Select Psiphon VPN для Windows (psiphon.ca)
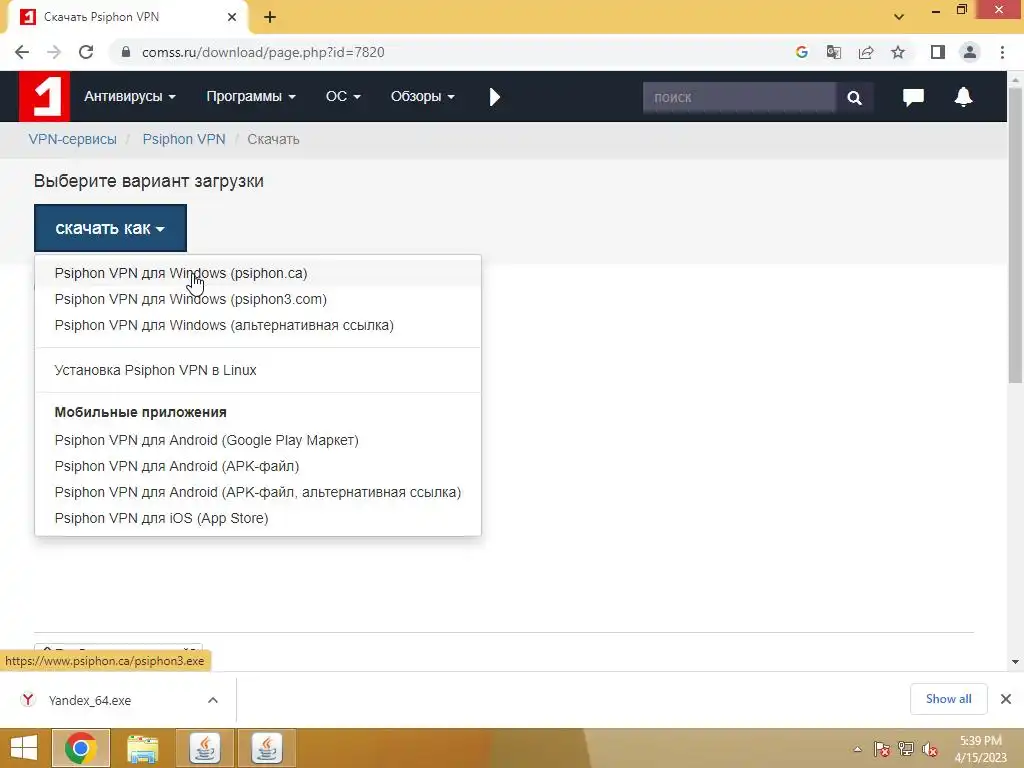Image resolution: width=1024 pixels, height=768 pixels. tap(258, 273)
